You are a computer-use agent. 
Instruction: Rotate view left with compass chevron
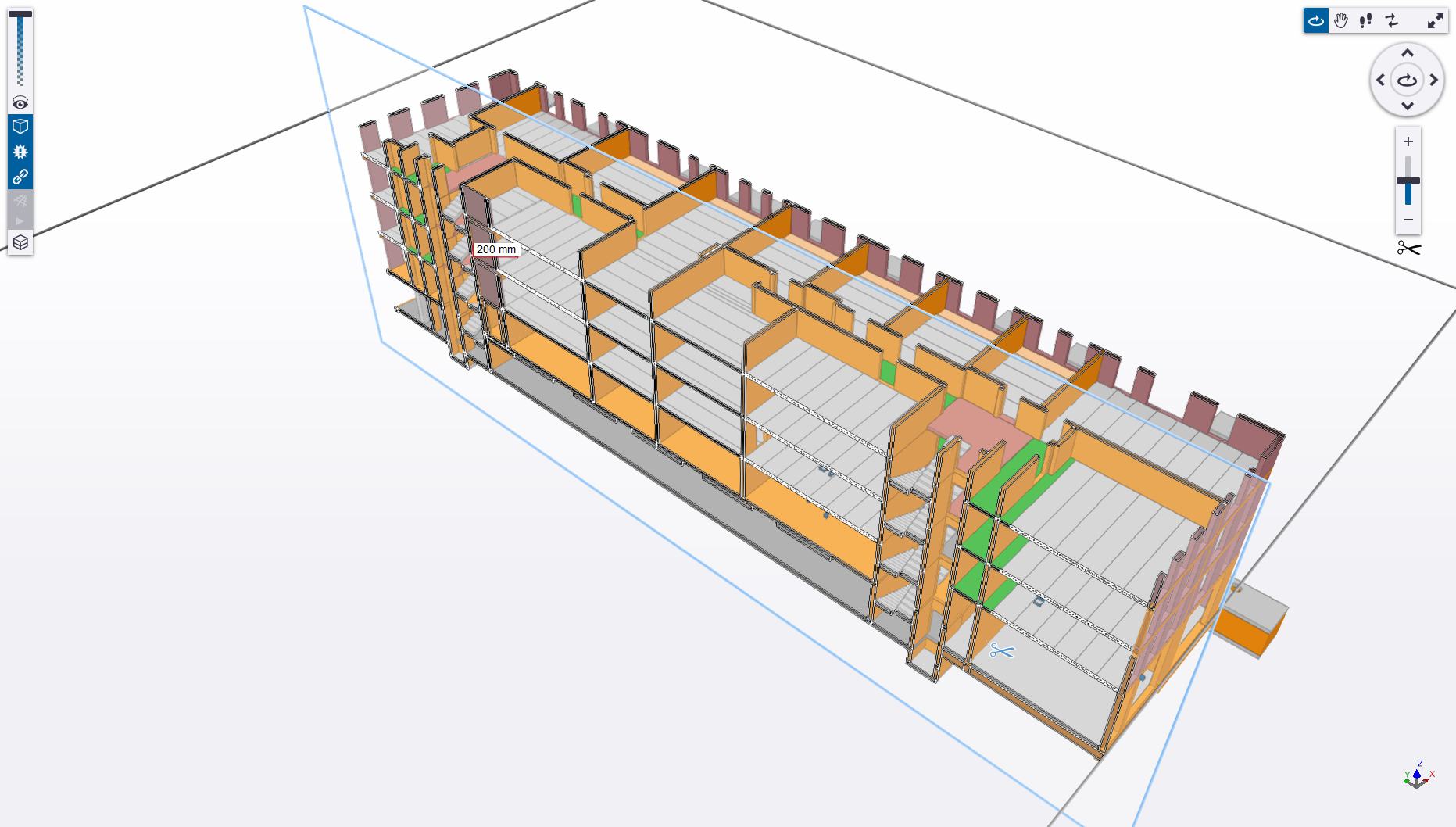[1381, 80]
